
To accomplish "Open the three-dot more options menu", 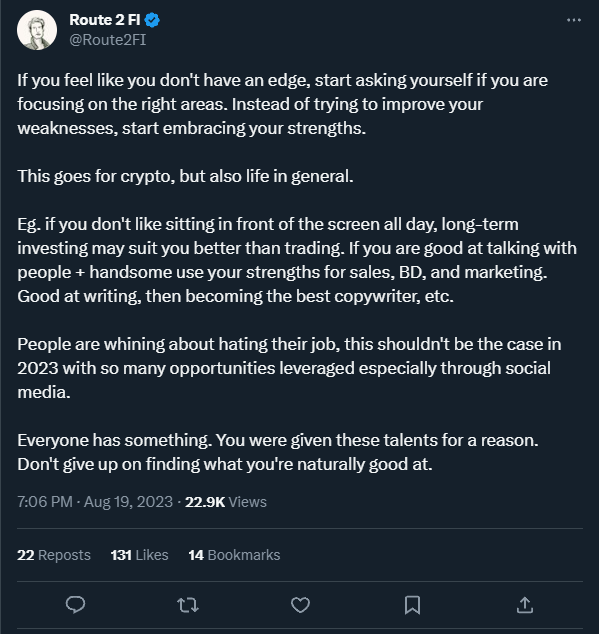I will [574, 20].
